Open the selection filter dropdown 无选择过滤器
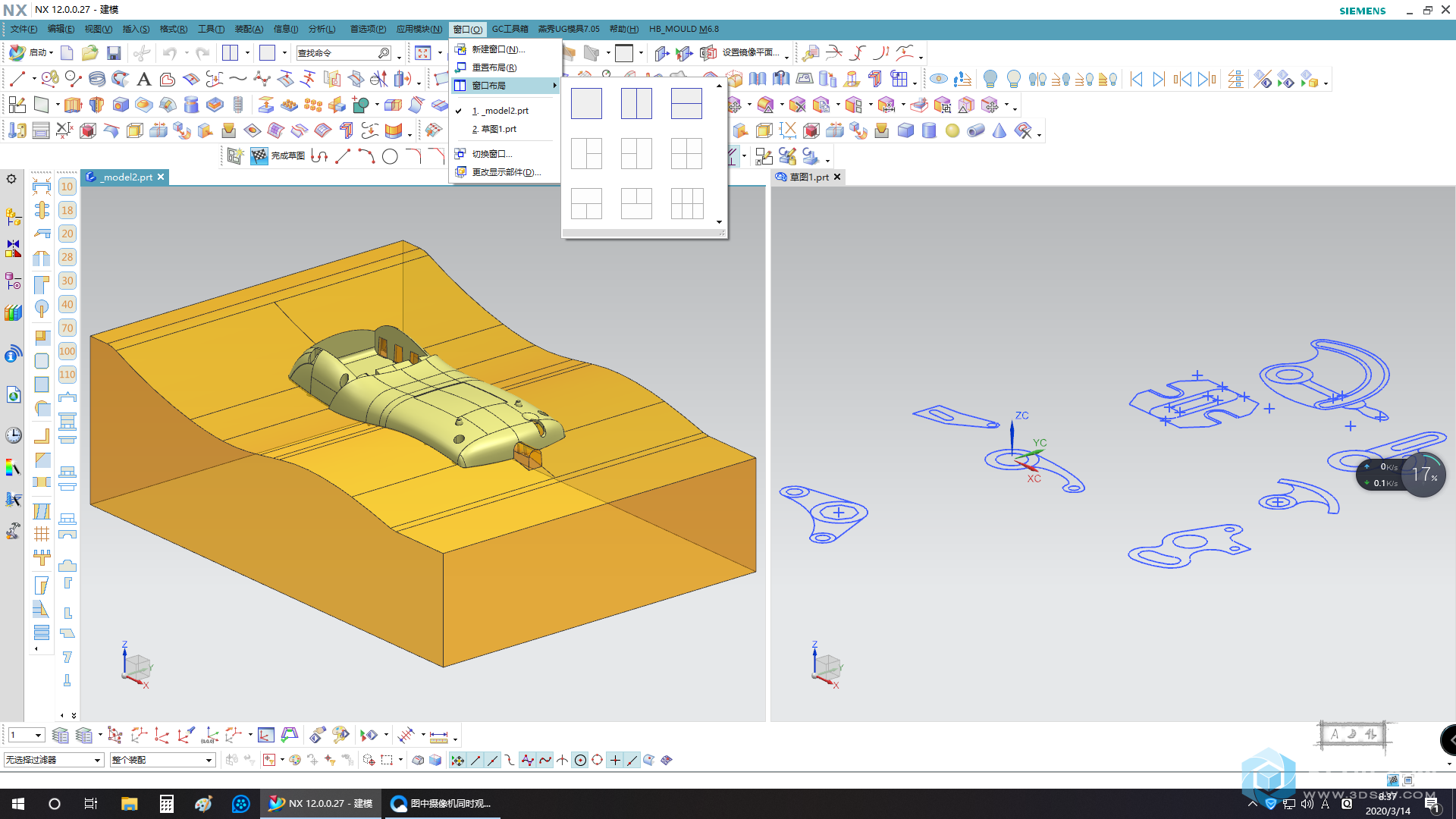The image size is (1456, 819). 53,760
